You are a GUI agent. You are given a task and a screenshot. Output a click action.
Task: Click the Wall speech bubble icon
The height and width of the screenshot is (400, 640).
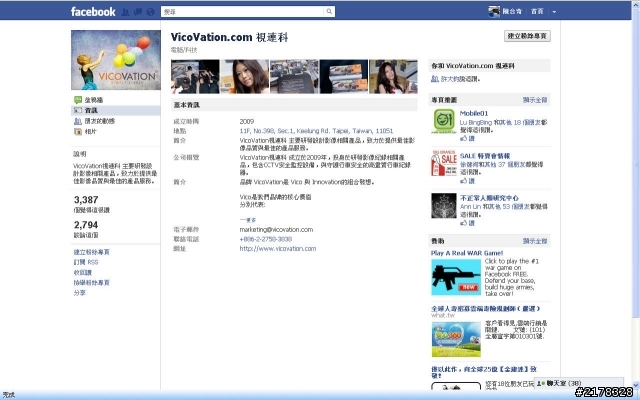[78, 100]
